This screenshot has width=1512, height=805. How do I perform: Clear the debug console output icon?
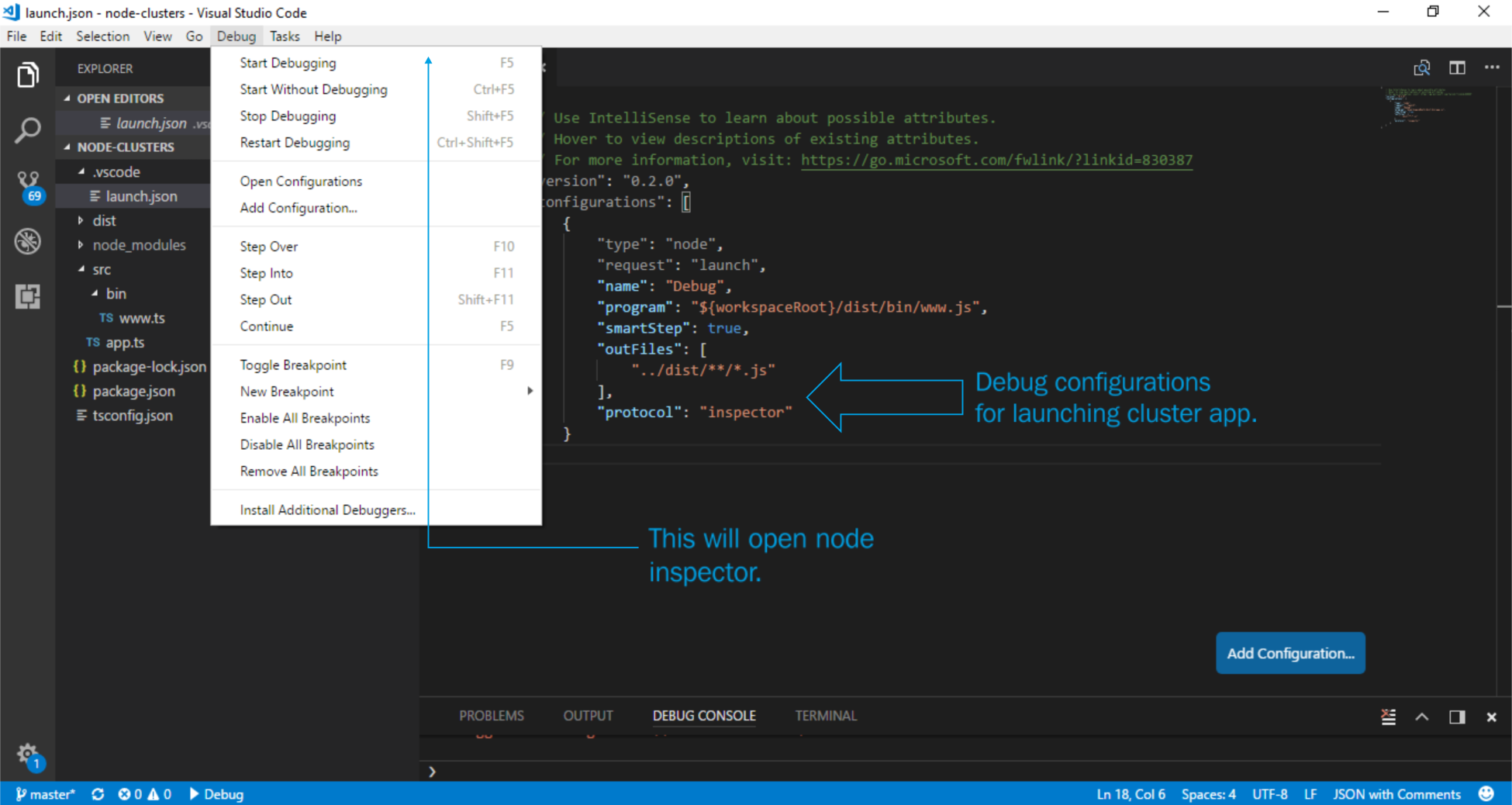1388,717
